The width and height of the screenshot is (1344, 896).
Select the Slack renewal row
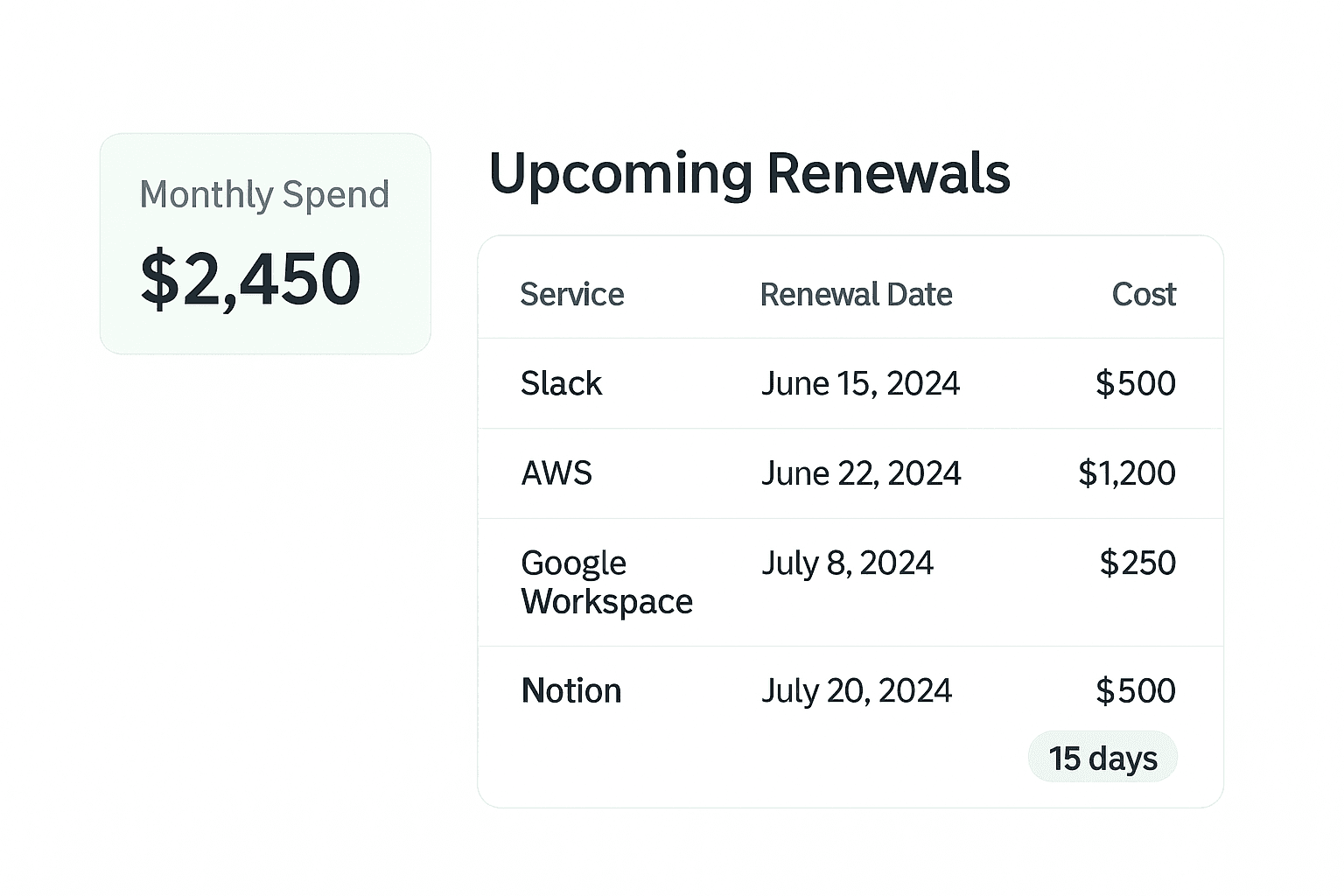click(x=850, y=383)
